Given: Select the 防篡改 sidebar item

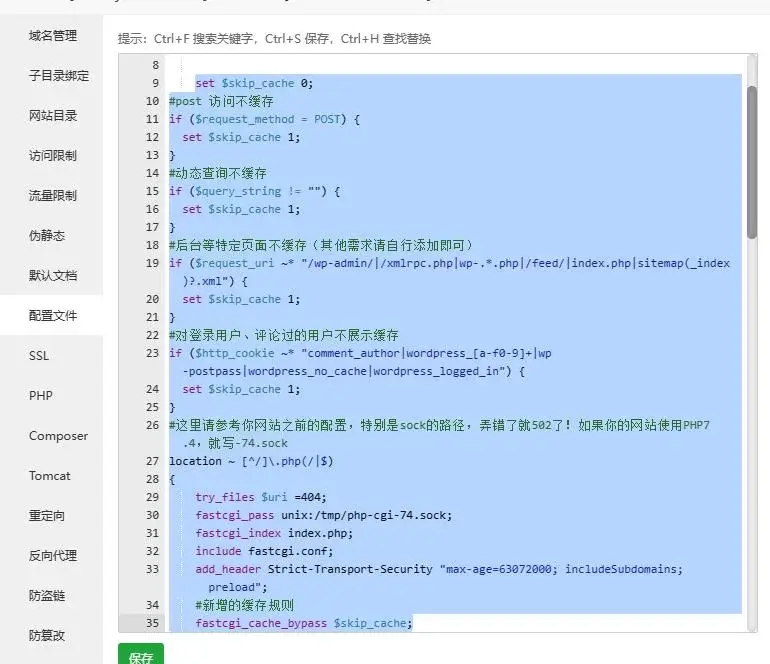Looking at the screenshot, I should coord(46,636).
